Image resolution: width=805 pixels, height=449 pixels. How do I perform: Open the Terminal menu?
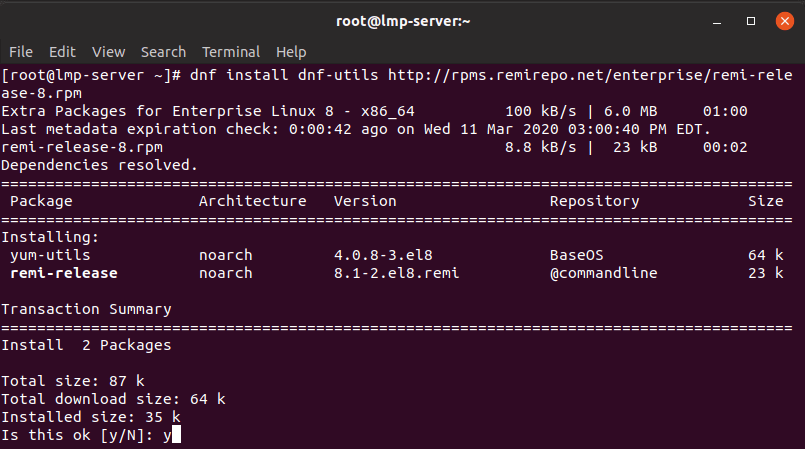pos(231,52)
